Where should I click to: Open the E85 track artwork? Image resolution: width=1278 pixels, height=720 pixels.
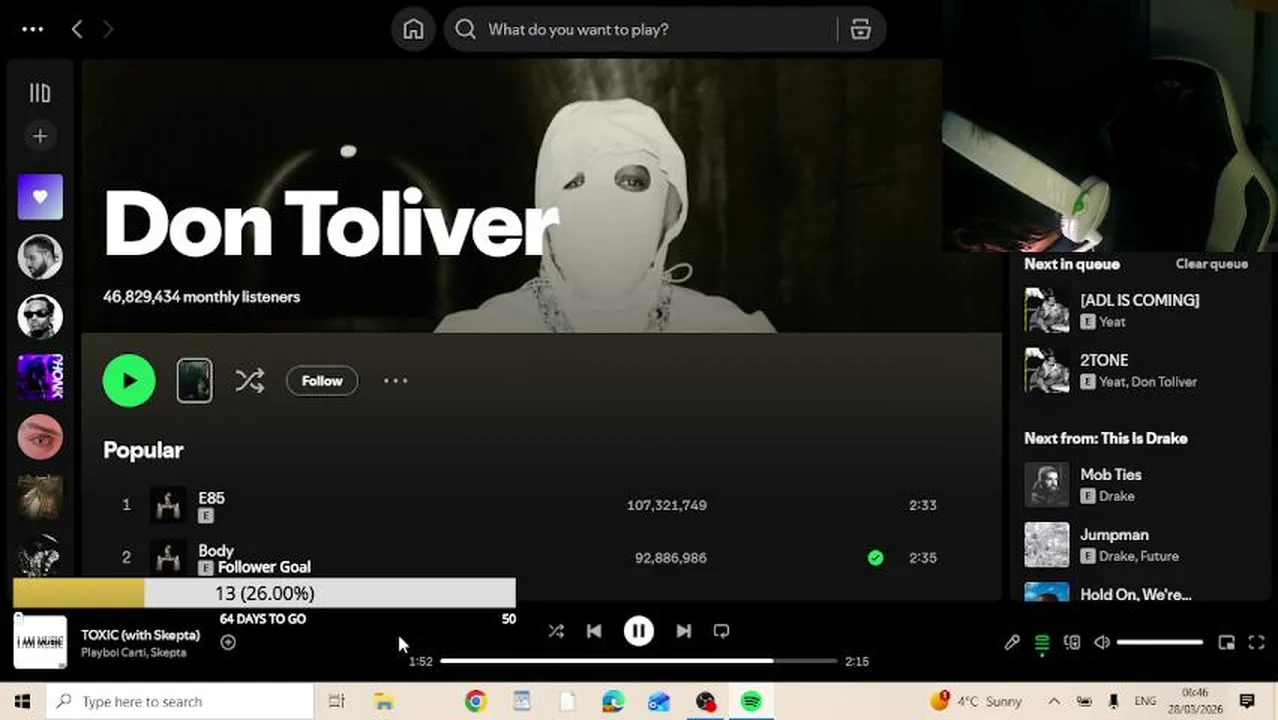pyautogui.click(x=168, y=505)
